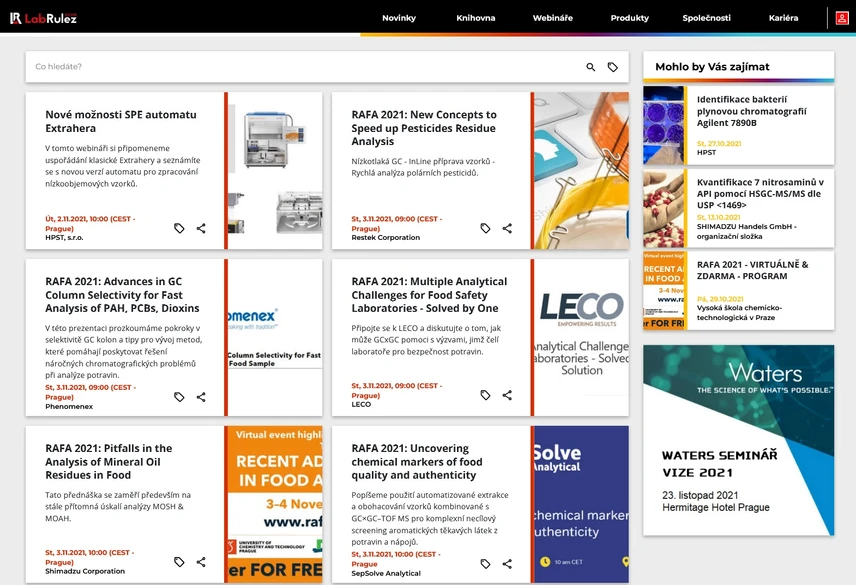Click the share icon on the Extrahera webinar card
This screenshot has width=856, height=585.
click(x=201, y=228)
